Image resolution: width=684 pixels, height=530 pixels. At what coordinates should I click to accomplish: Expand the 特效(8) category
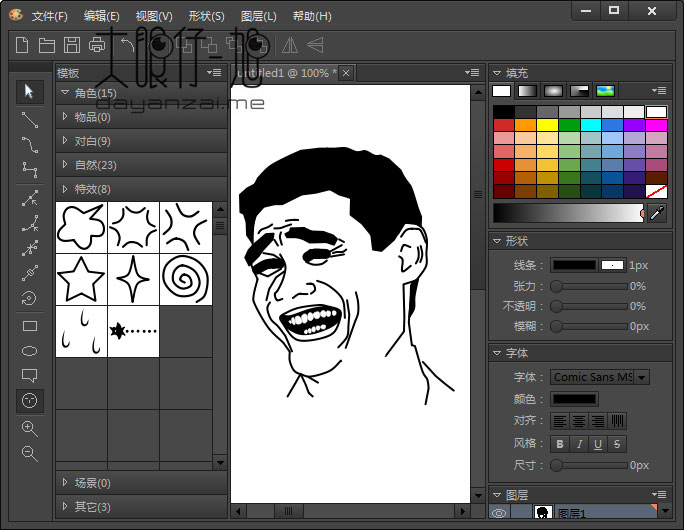coord(141,189)
